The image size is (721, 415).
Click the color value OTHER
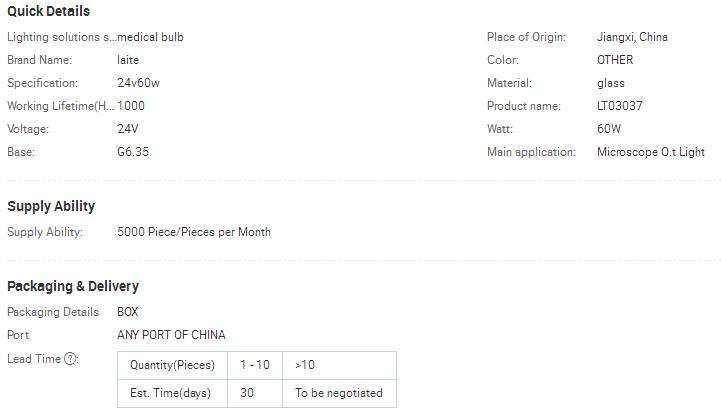615,60
